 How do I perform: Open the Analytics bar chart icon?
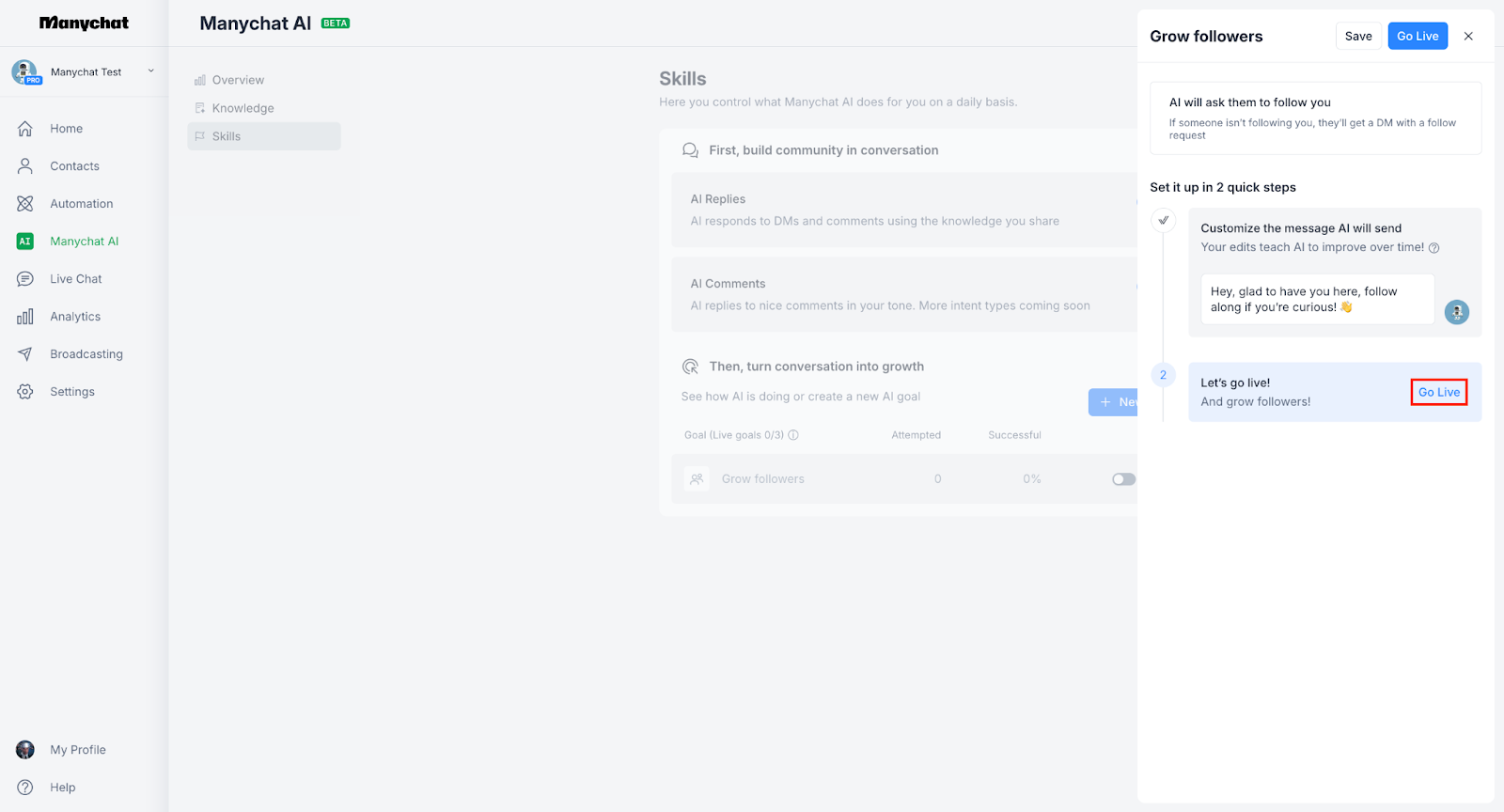[25, 317]
